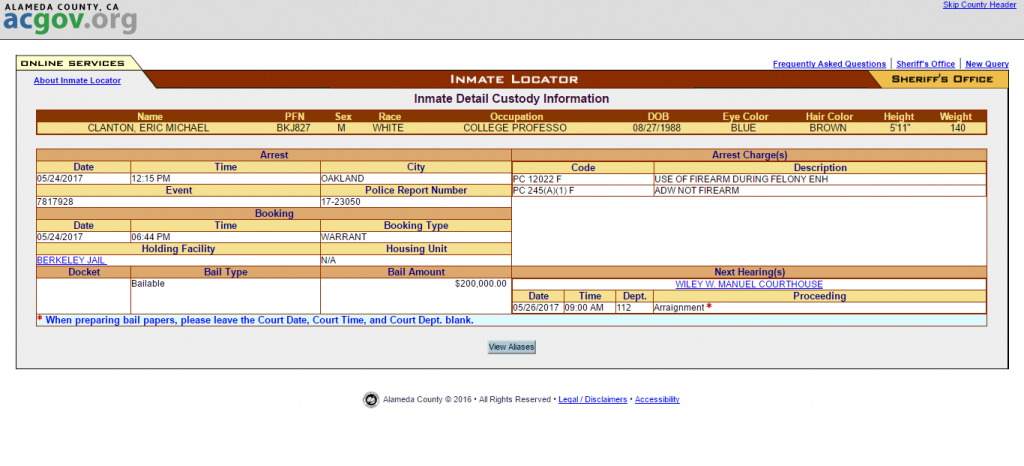1024x466 pixels.
Task: Open the About Inmate Locator link
Action: (x=77, y=80)
